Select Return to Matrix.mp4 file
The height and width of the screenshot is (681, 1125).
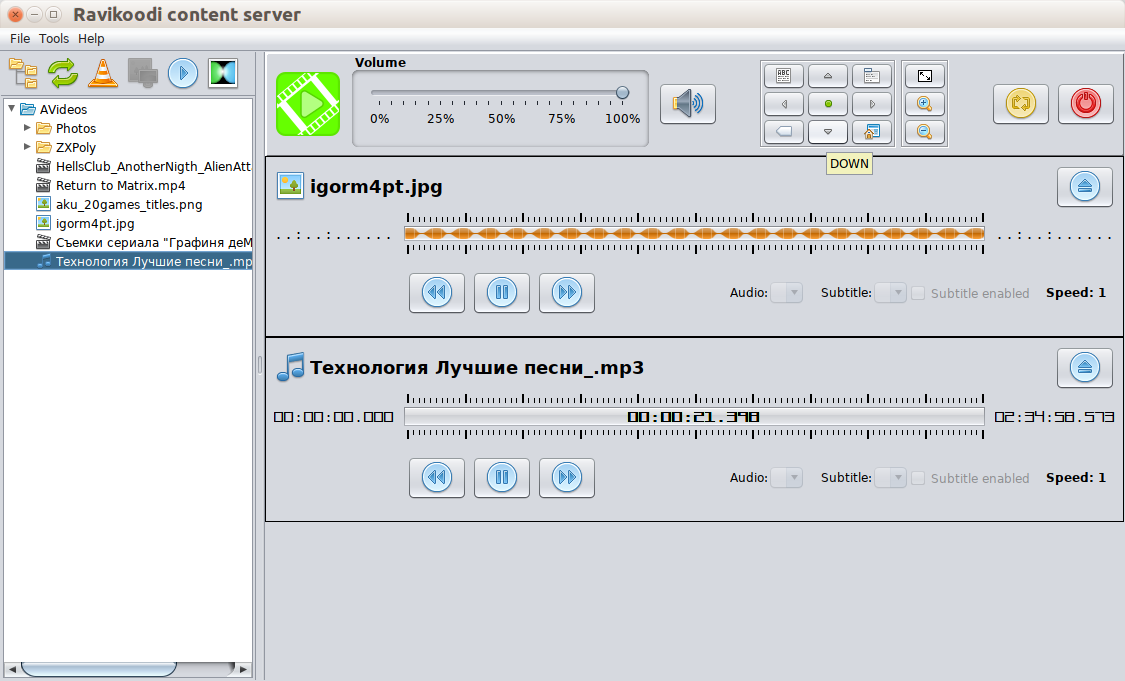pos(121,185)
